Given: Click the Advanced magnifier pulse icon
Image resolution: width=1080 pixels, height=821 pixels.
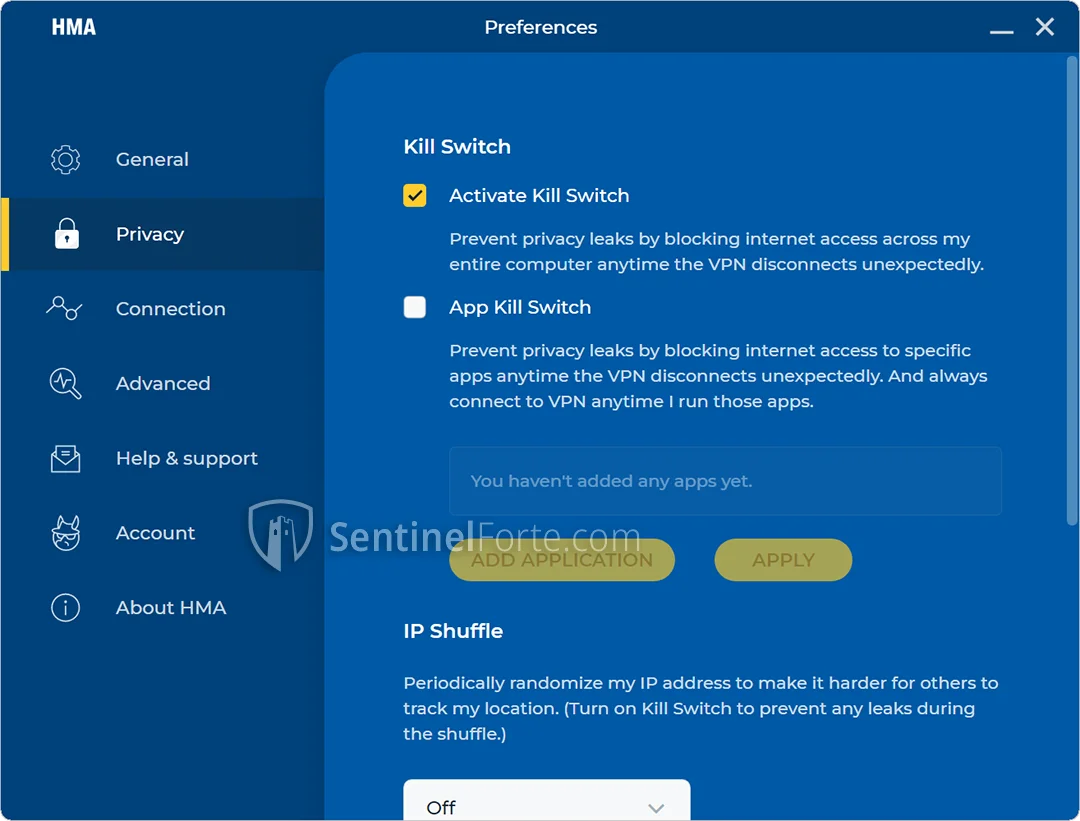Looking at the screenshot, I should (x=65, y=384).
